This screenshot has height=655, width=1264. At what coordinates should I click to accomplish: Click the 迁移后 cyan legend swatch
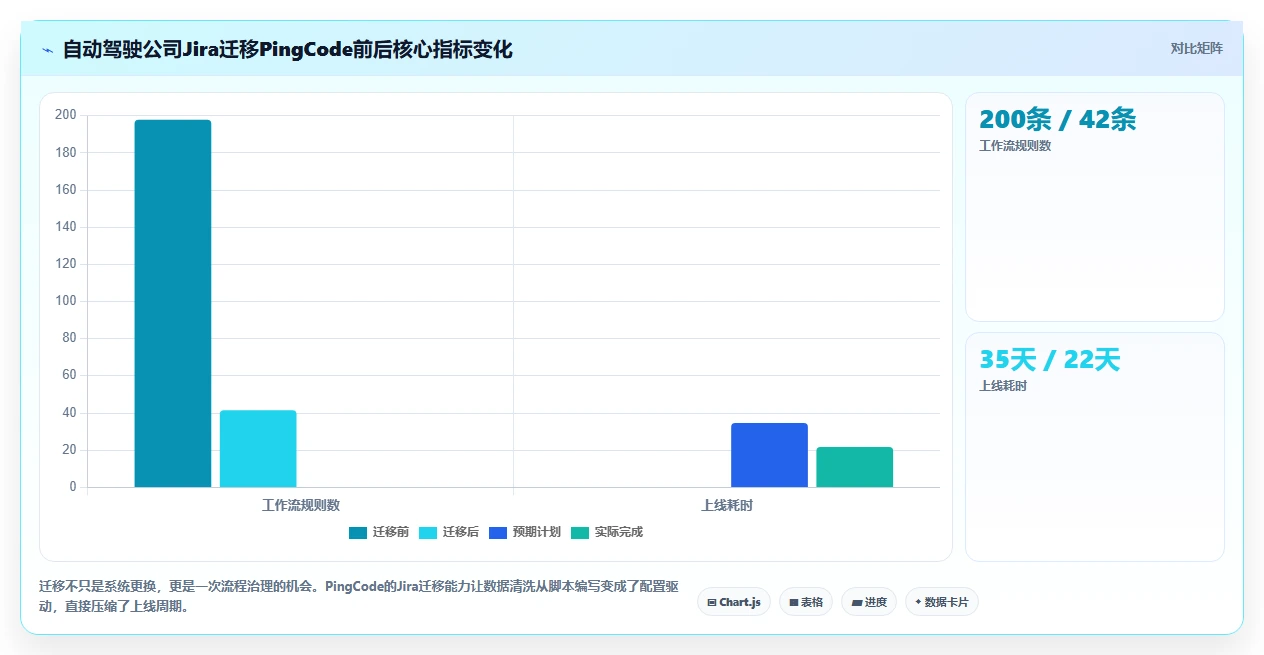(428, 532)
